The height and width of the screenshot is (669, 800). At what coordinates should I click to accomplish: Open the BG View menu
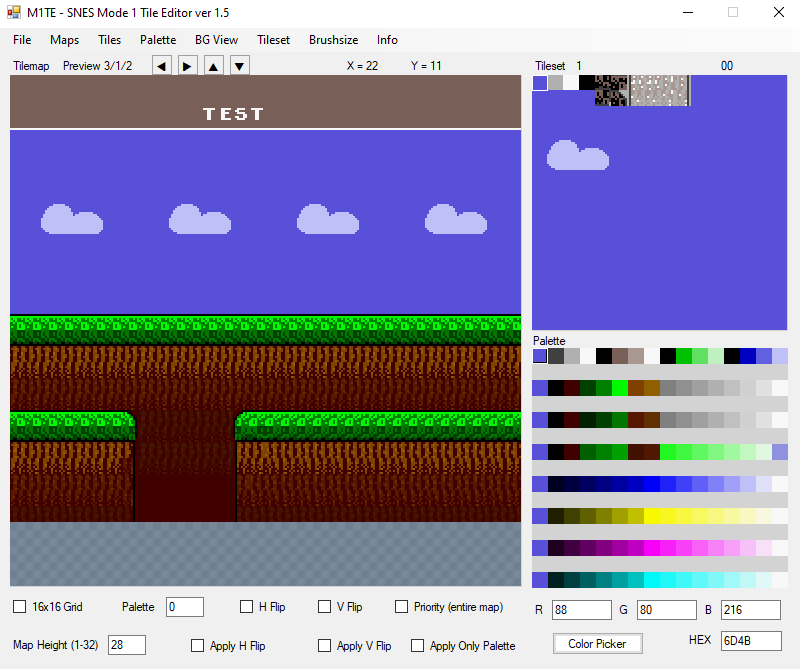[216, 40]
